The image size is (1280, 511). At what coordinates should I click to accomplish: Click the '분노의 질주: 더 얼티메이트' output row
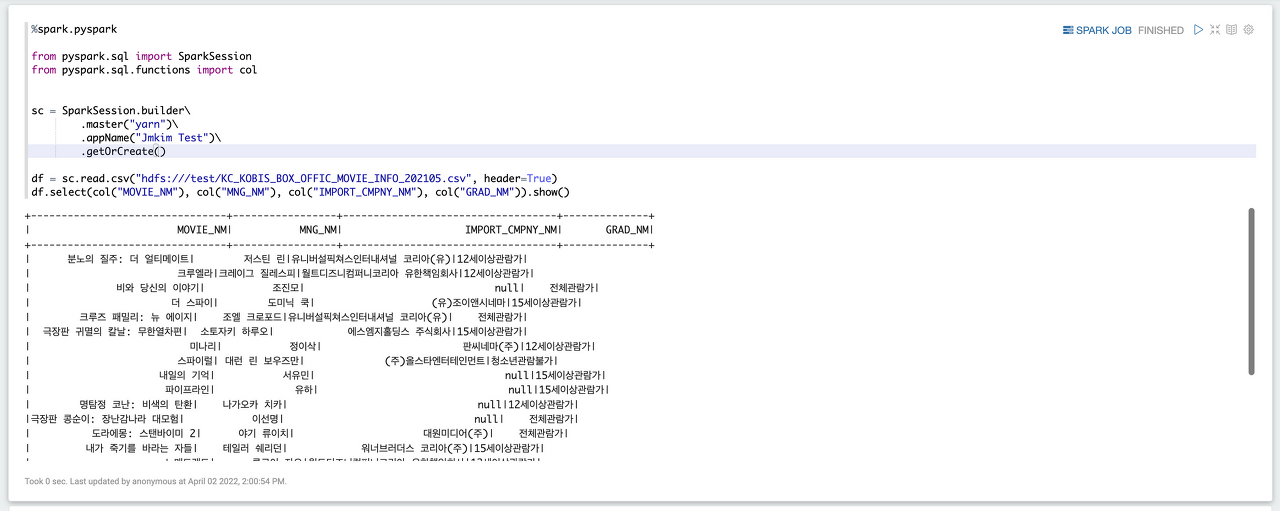[278, 259]
